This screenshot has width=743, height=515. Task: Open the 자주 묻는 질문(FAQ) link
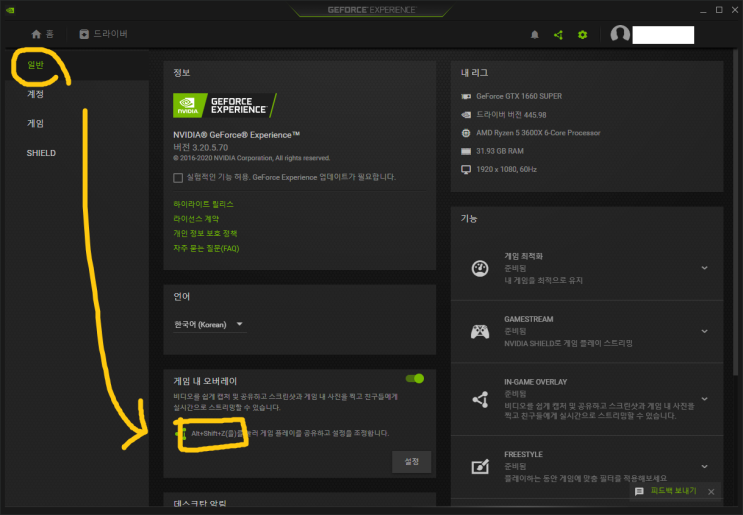click(206, 248)
